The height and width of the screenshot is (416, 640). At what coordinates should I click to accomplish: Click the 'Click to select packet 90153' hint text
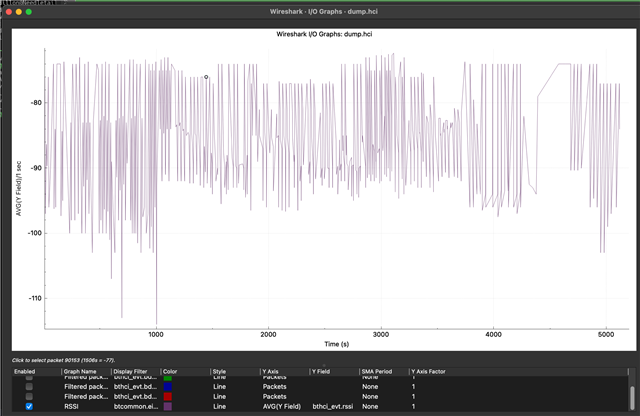pos(63,360)
